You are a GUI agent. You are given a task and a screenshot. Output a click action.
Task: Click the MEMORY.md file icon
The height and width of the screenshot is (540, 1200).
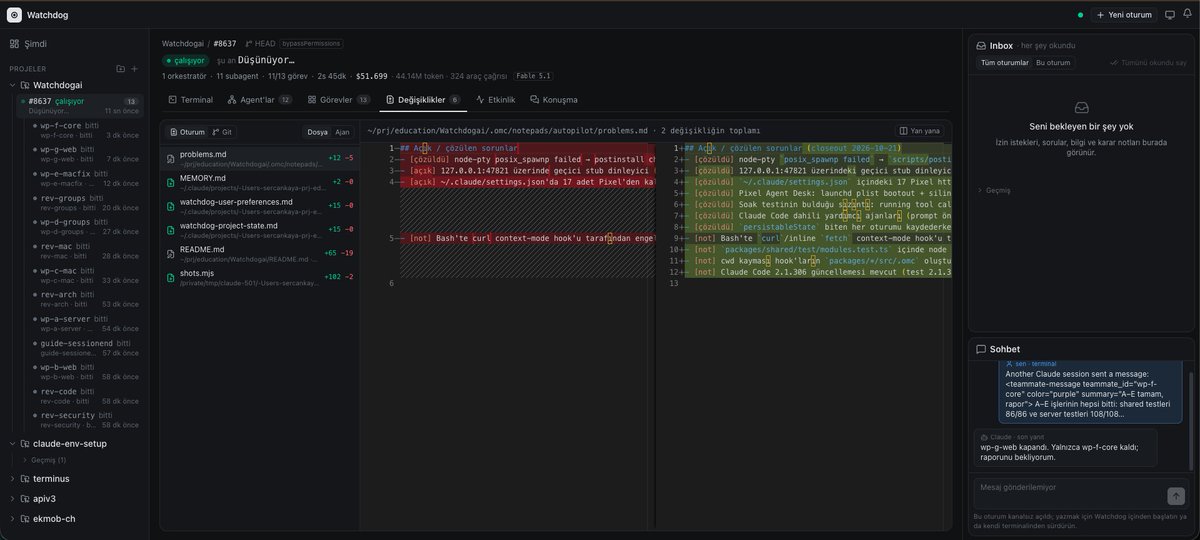171,182
